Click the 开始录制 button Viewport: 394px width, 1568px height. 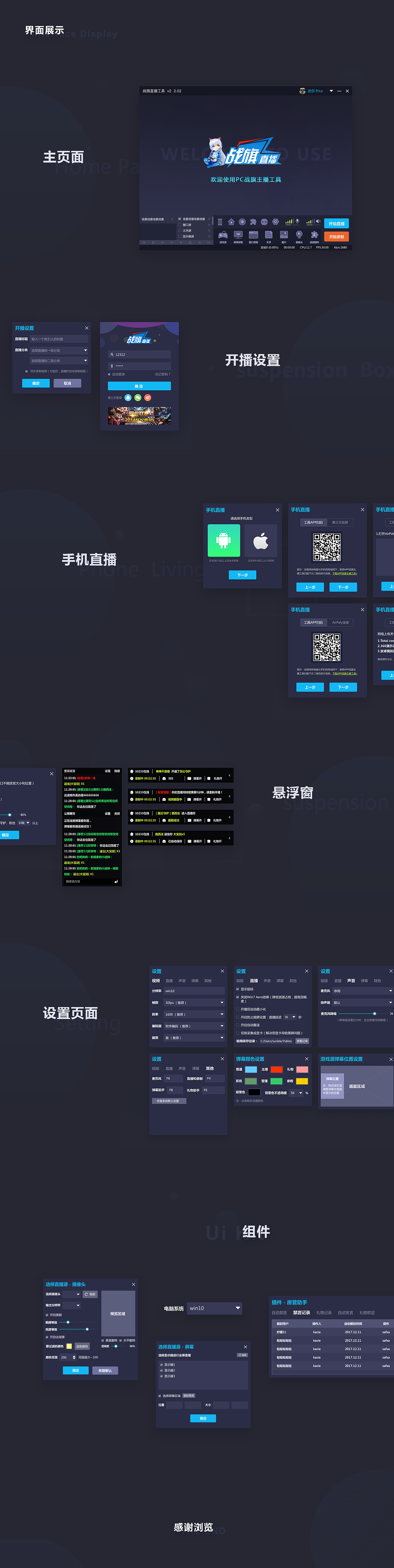click(x=336, y=236)
